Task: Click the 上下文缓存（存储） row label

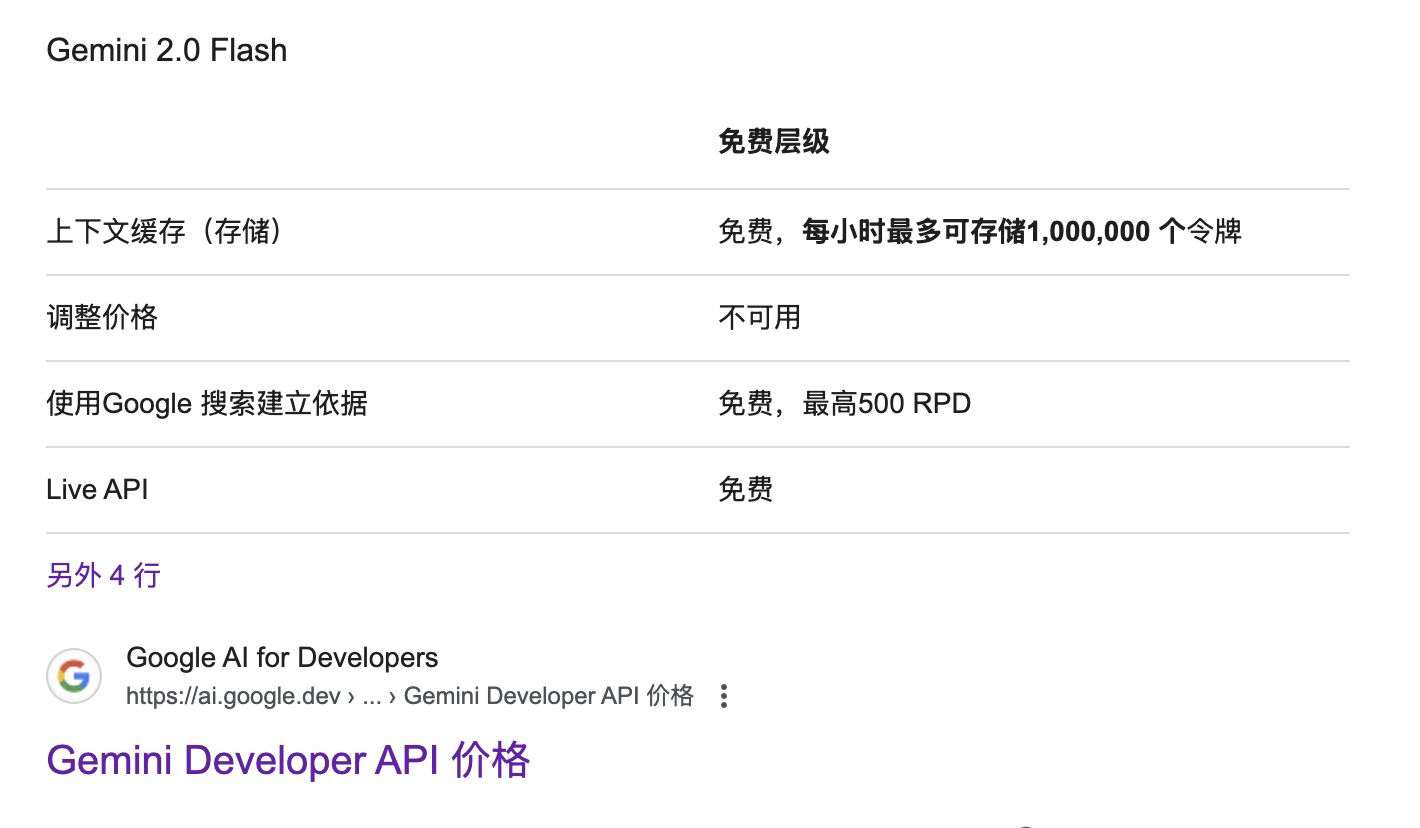Action: (165, 232)
